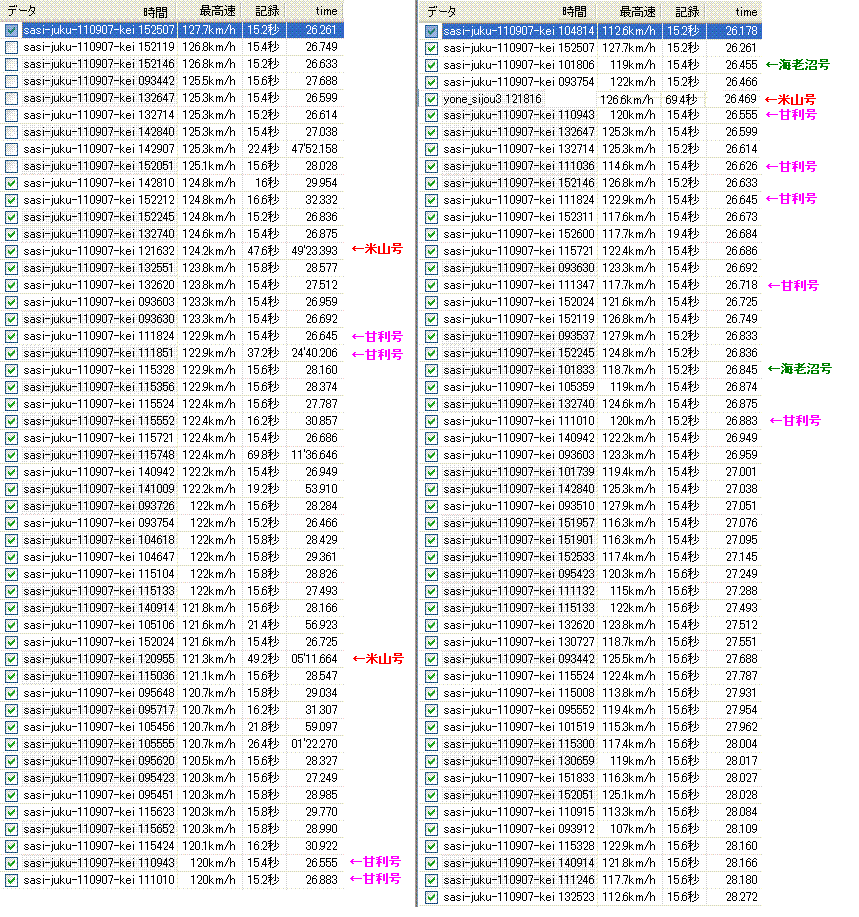Select left row sasi-juku-110907-kei 120955 with 49.2秒
This screenshot has height=917, width=859.
pos(174,659)
